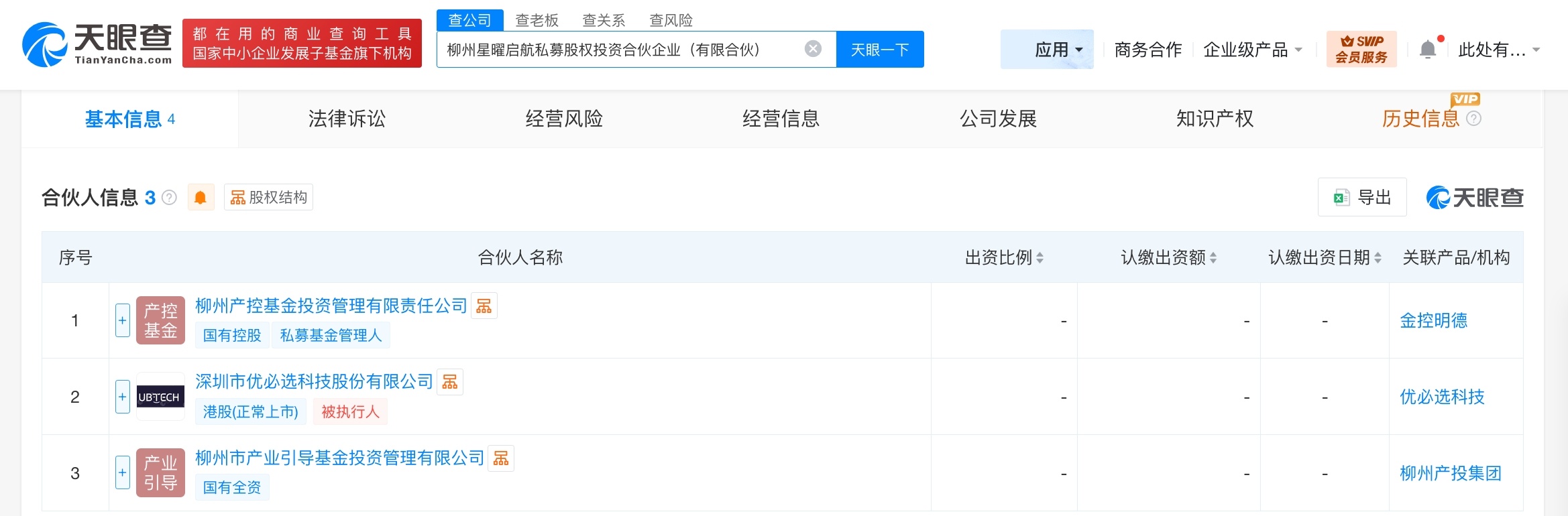This screenshot has height=516, width=1568.
Task: Click the orange alert bell beside 合伙人信息
Action: (201, 198)
